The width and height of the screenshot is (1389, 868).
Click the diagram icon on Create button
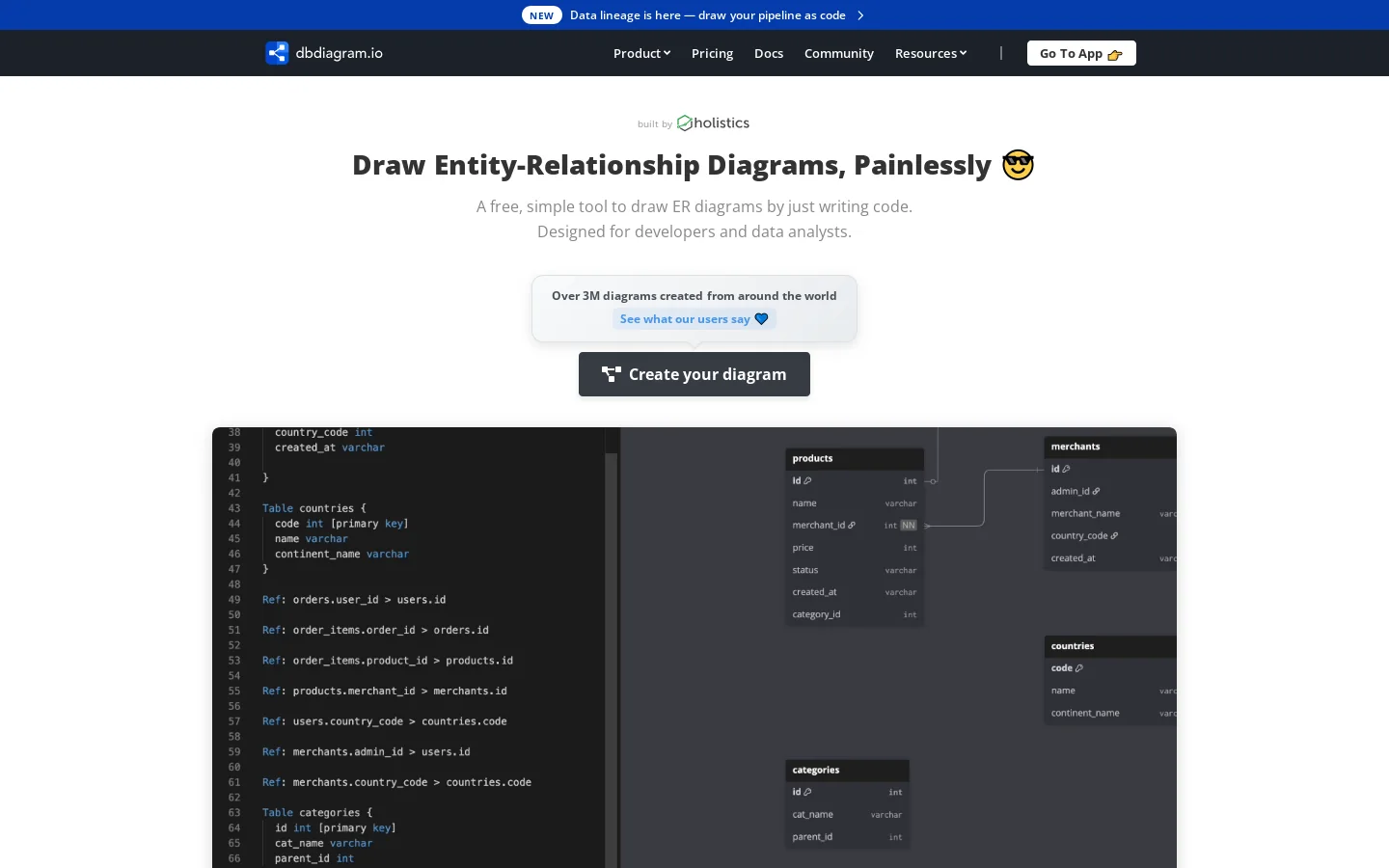point(612,374)
